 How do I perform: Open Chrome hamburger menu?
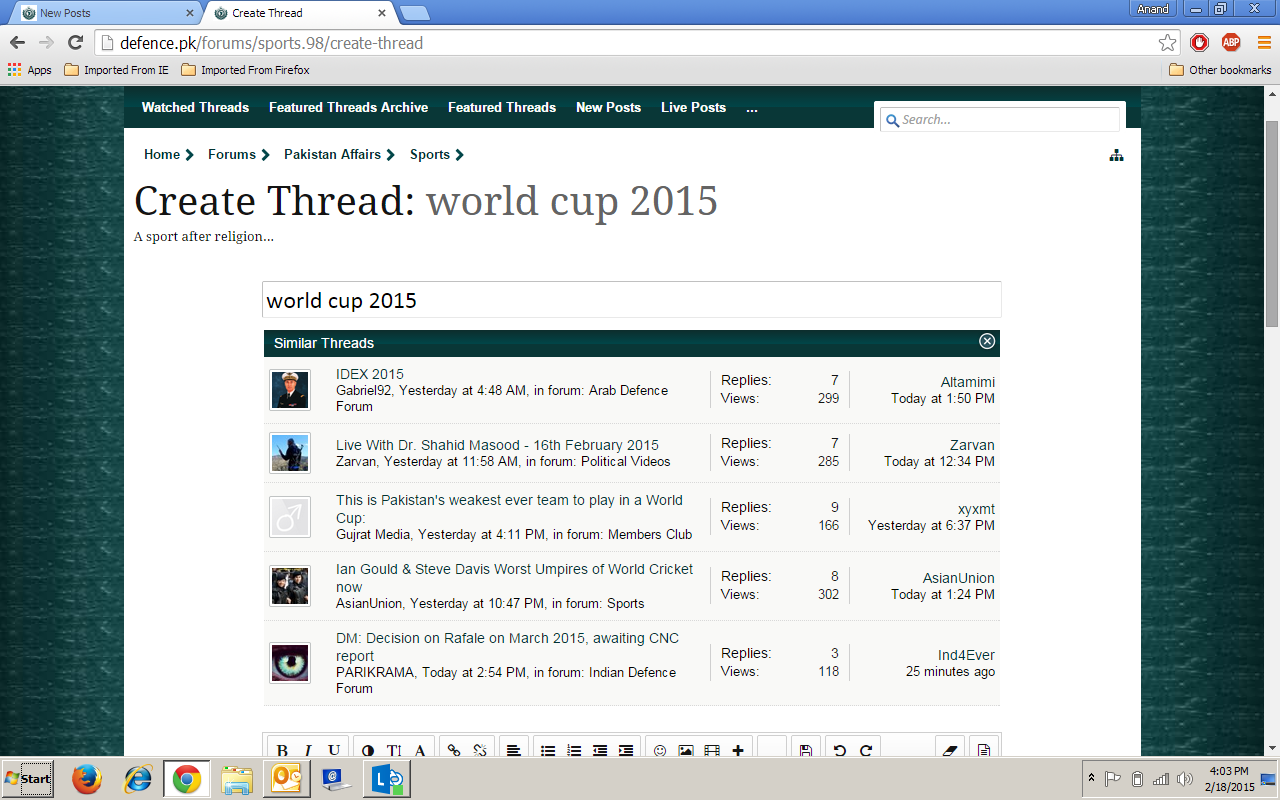point(1264,43)
